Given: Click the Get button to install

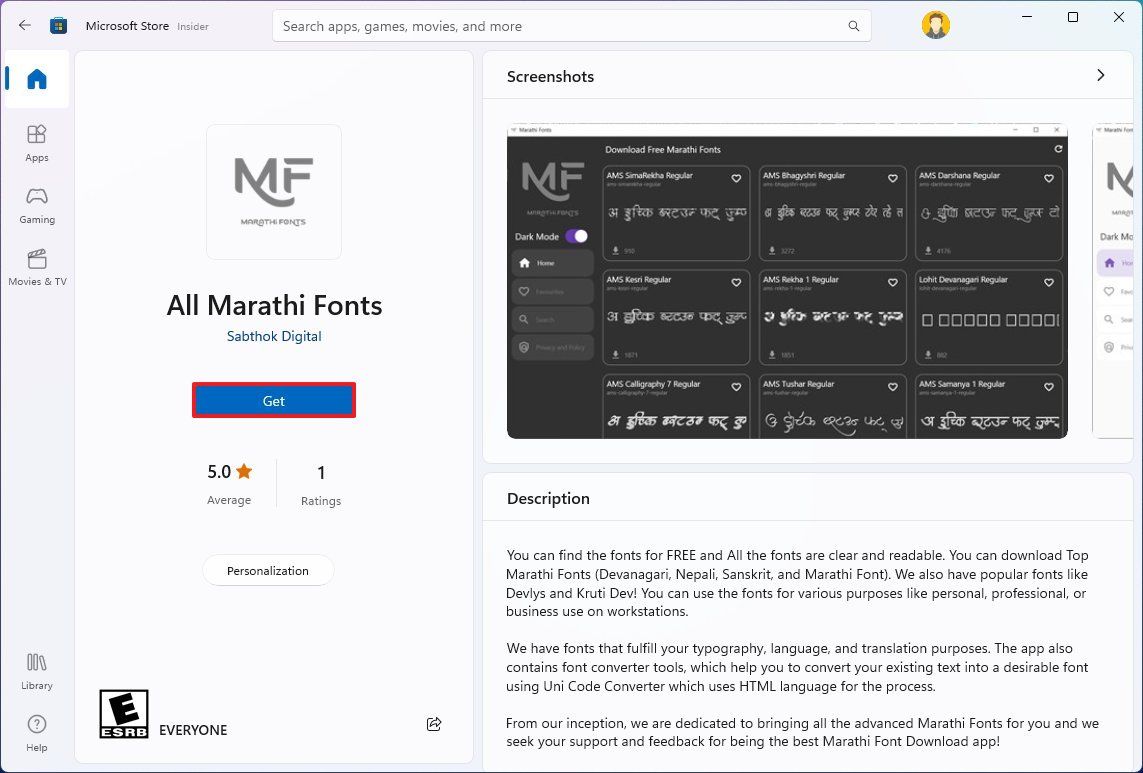Looking at the screenshot, I should [x=273, y=400].
